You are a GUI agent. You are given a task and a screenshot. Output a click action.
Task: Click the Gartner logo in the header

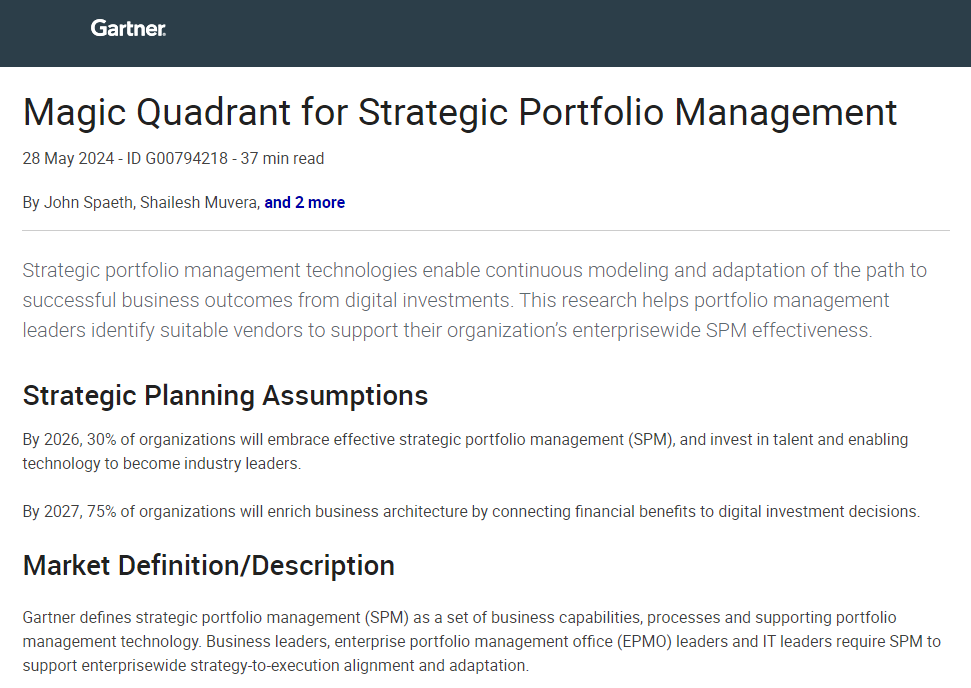pos(128,28)
